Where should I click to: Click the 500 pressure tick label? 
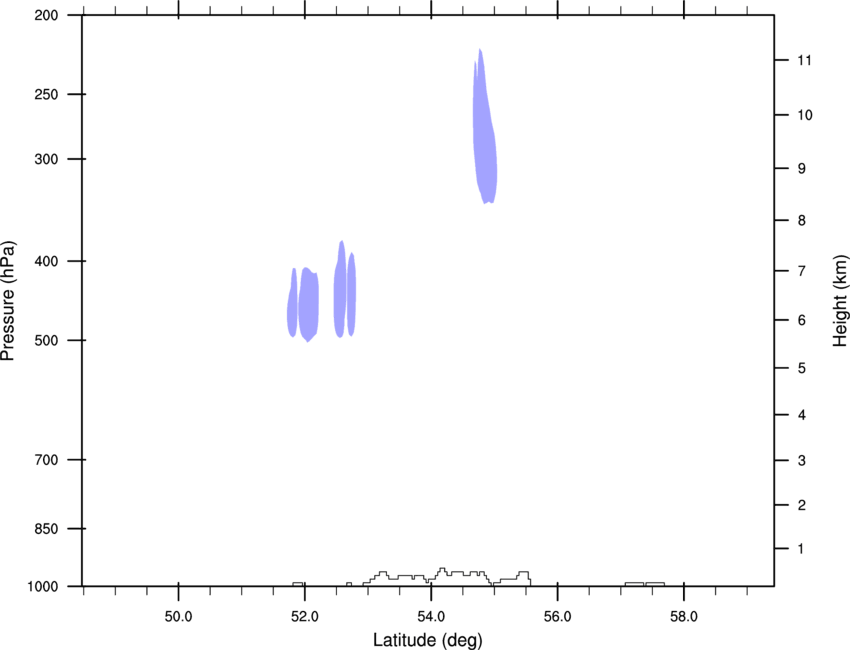pos(46,340)
